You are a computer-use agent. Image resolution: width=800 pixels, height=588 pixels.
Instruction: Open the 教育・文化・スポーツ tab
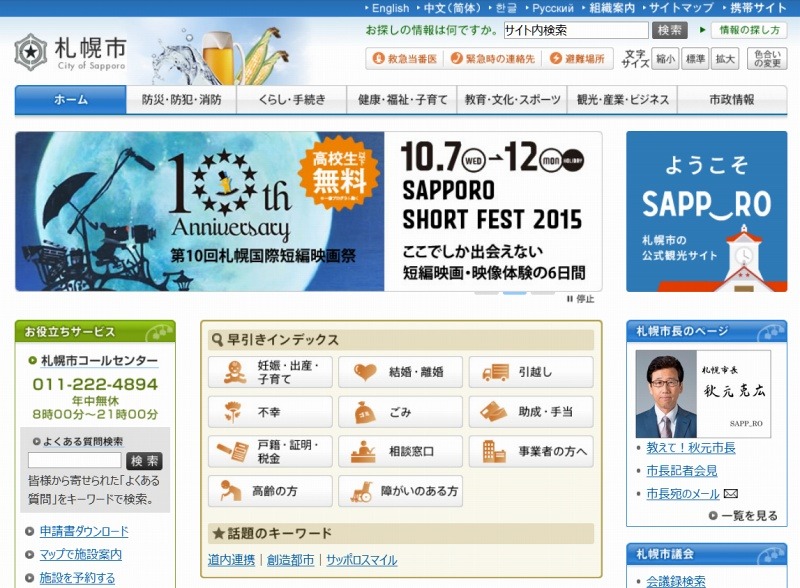[x=512, y=100]
